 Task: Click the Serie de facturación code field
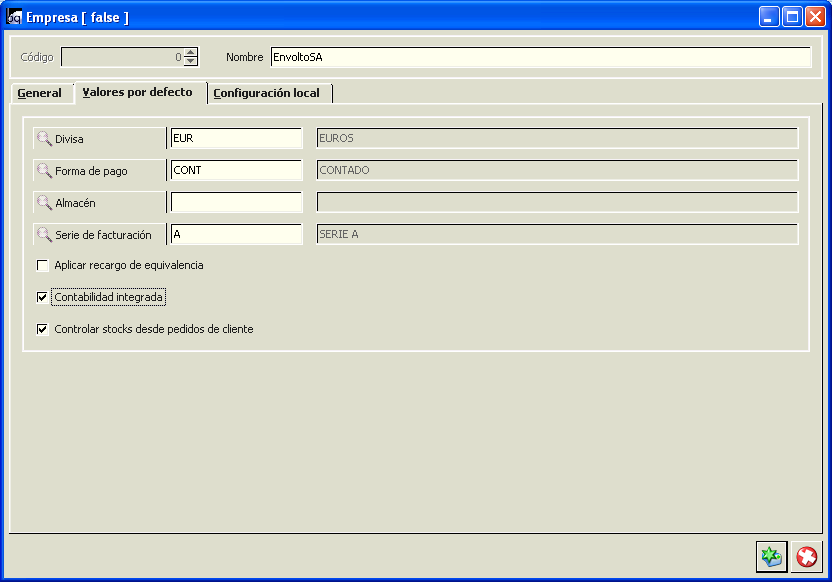pyautogui.click(x=237, y=234)
